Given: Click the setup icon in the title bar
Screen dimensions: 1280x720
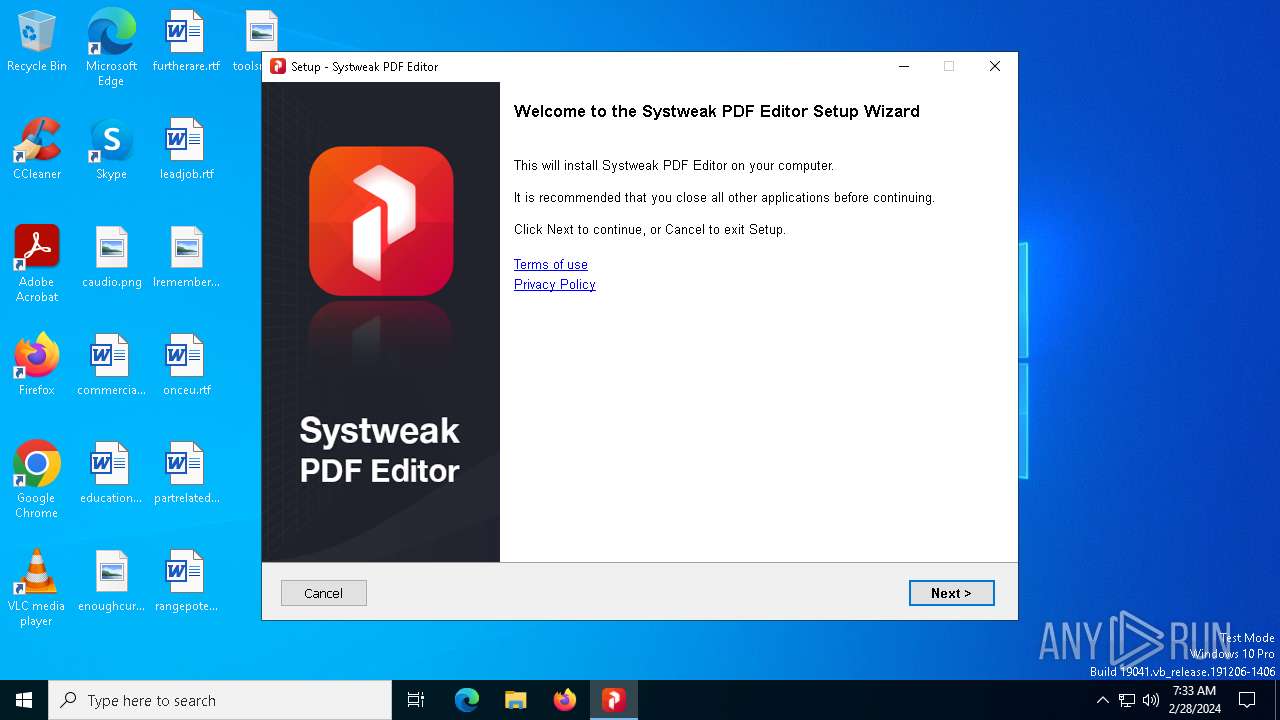Looking at the screenshot, I should (278, 66).
